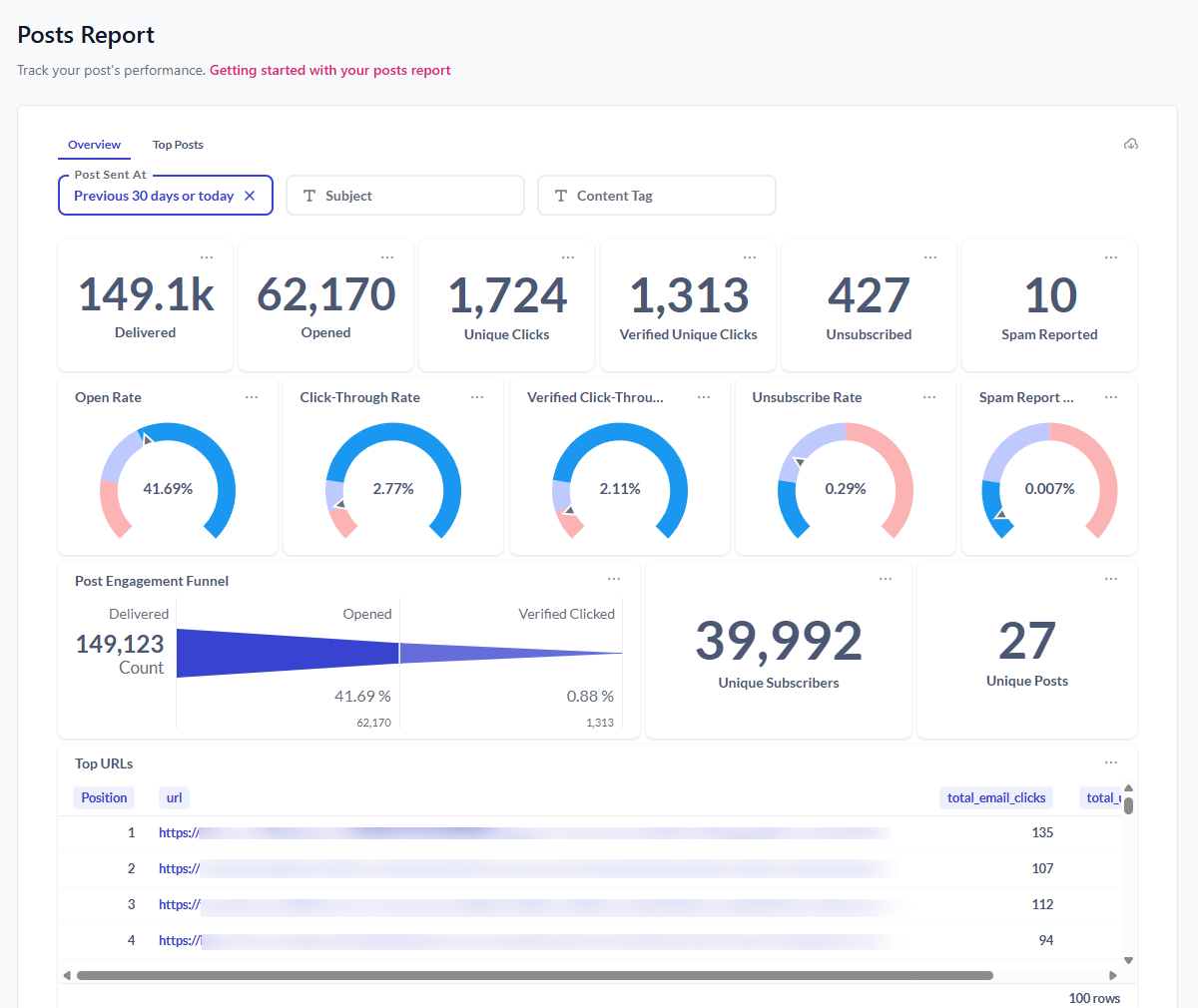1198x1008 pixels.
Task: Click the Top URLs horizontal scrollbar
Action: coord(534,975)
